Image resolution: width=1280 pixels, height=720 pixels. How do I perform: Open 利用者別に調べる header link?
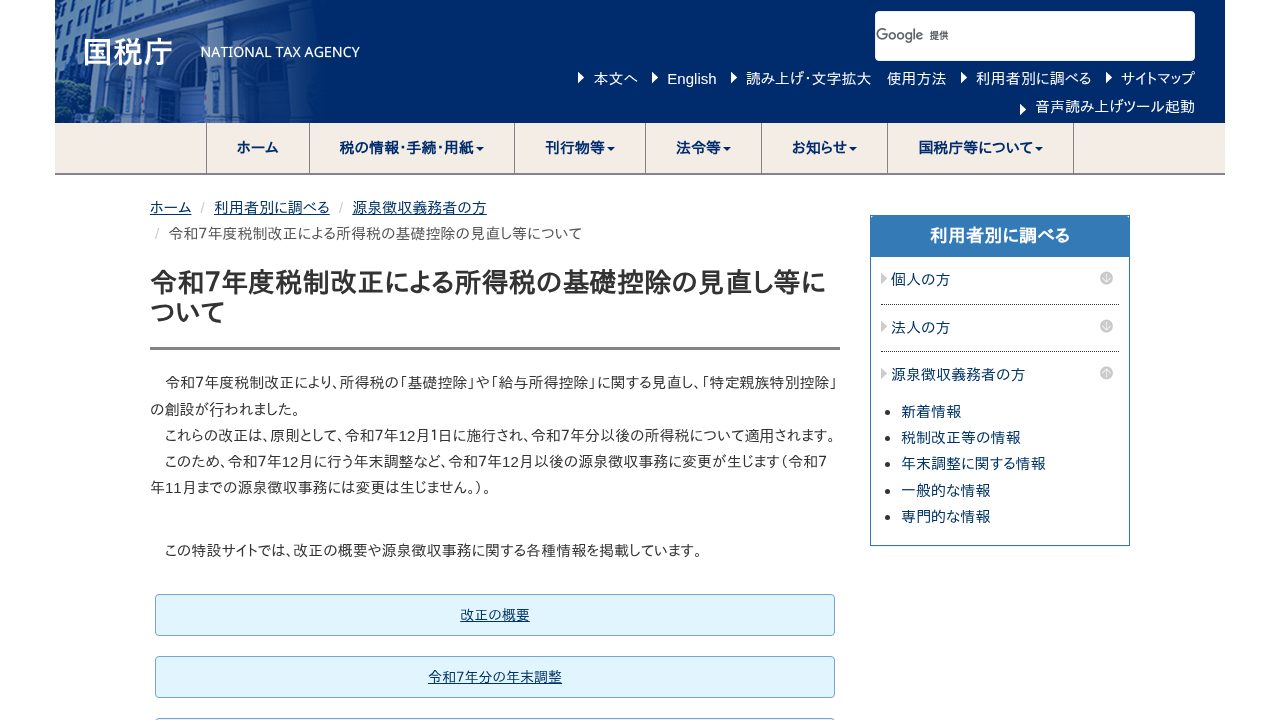(x=1034, y=79)
